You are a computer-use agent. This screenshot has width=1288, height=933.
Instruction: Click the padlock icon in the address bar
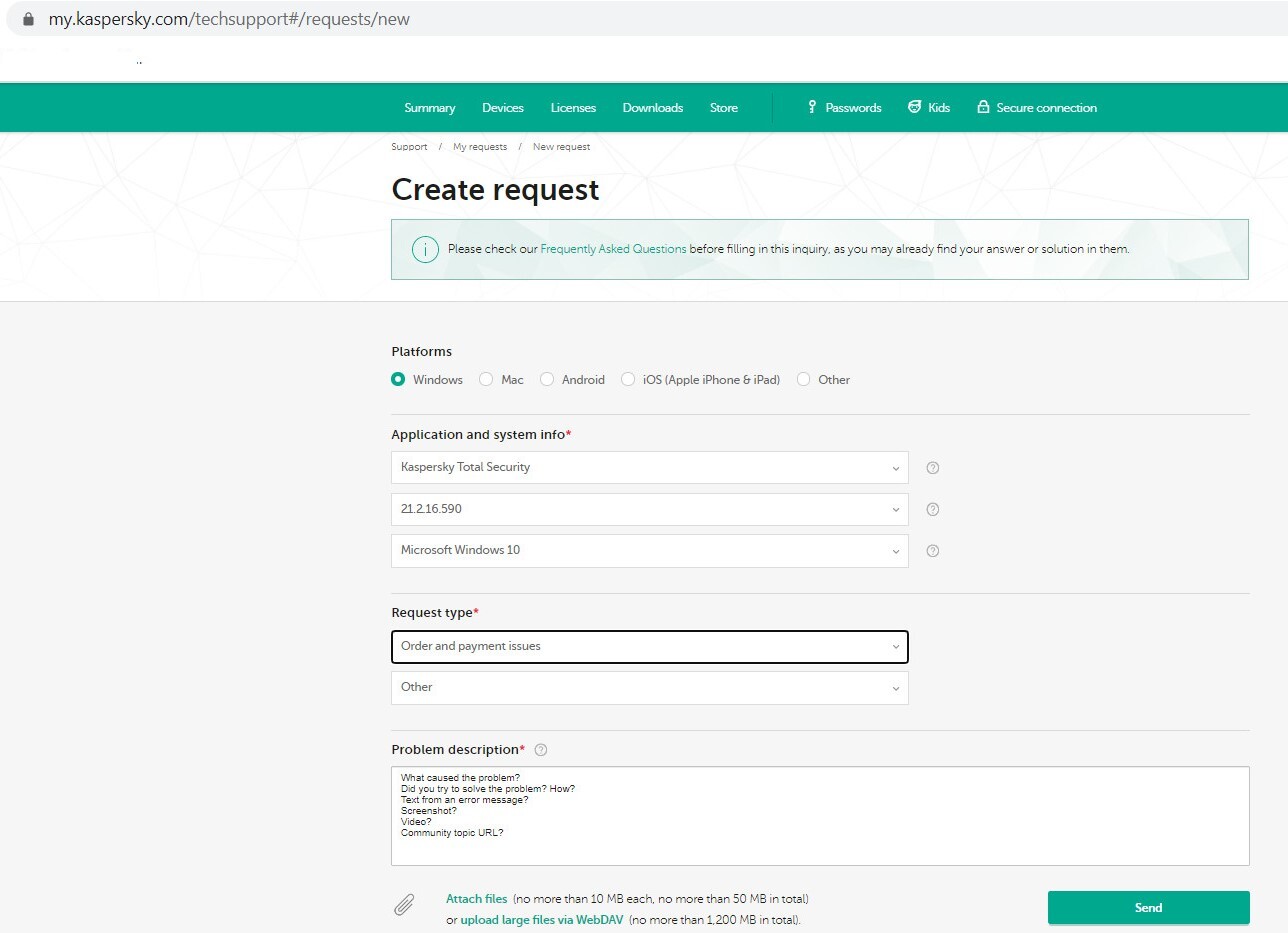27,19
